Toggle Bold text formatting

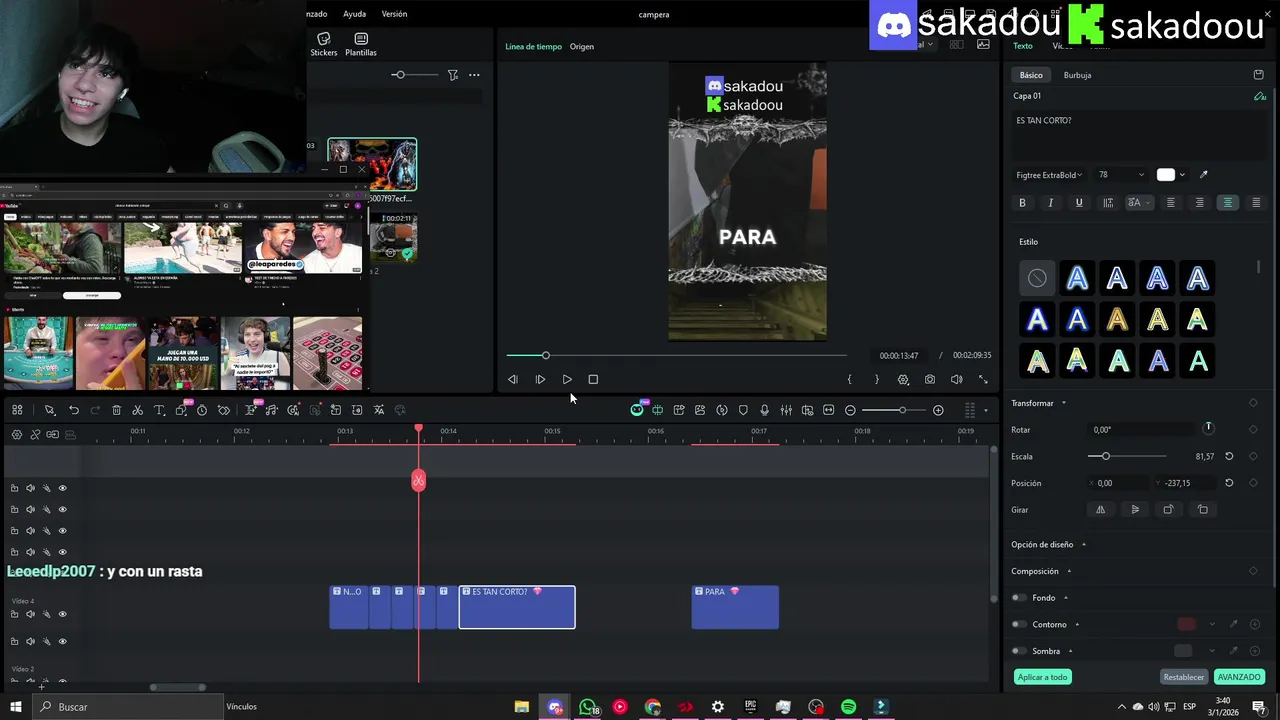(x=1022, y=203)
